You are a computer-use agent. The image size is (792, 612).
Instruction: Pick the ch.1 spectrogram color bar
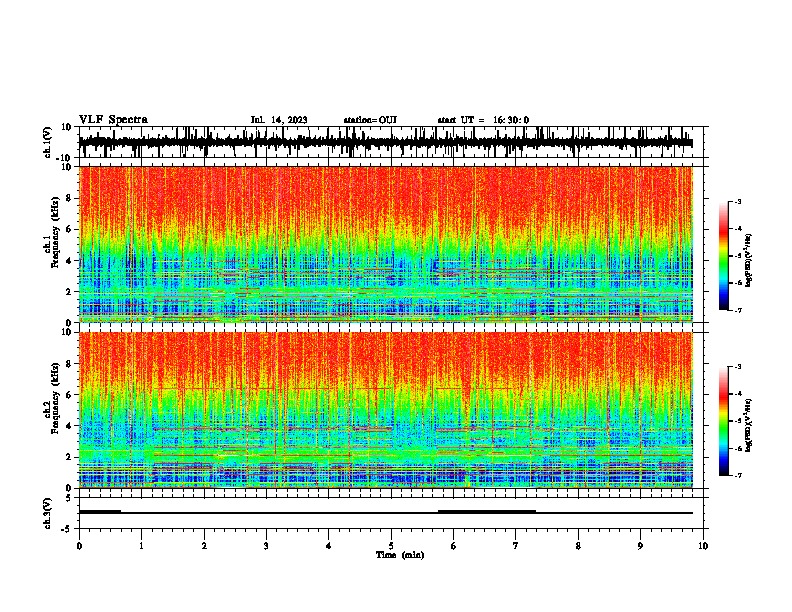coord(723,256)
